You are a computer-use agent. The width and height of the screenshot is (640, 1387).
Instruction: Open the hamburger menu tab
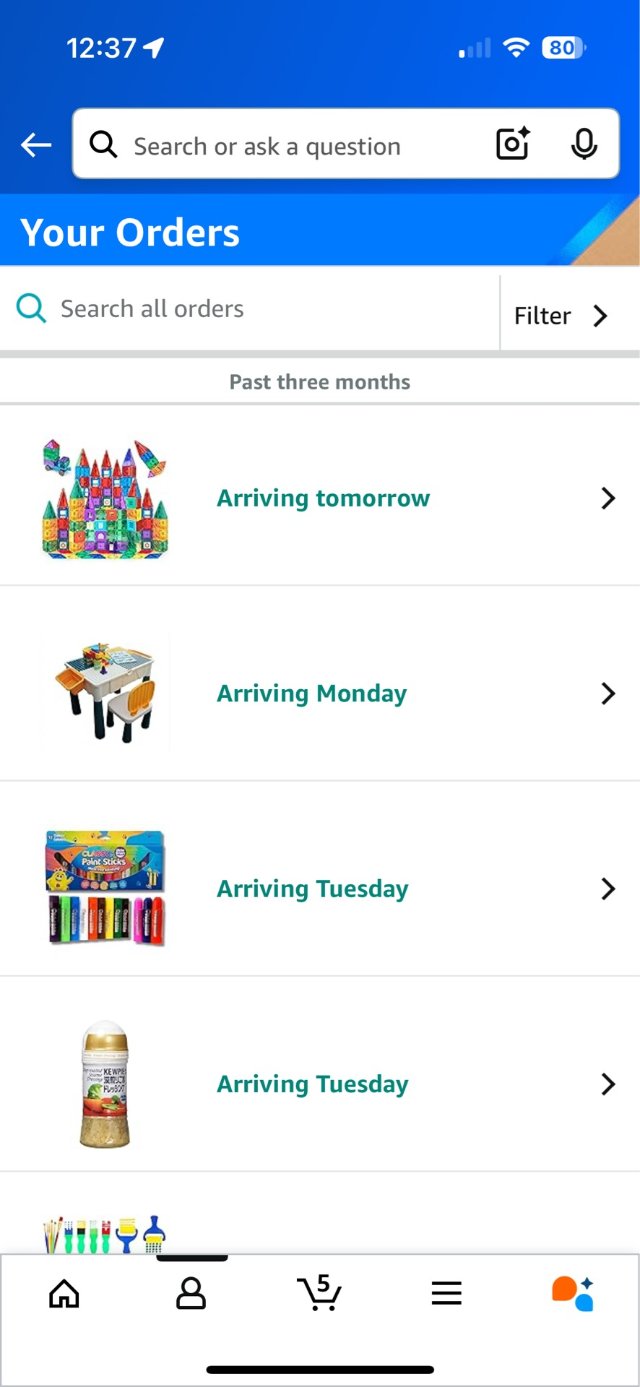coord(446,1294)
